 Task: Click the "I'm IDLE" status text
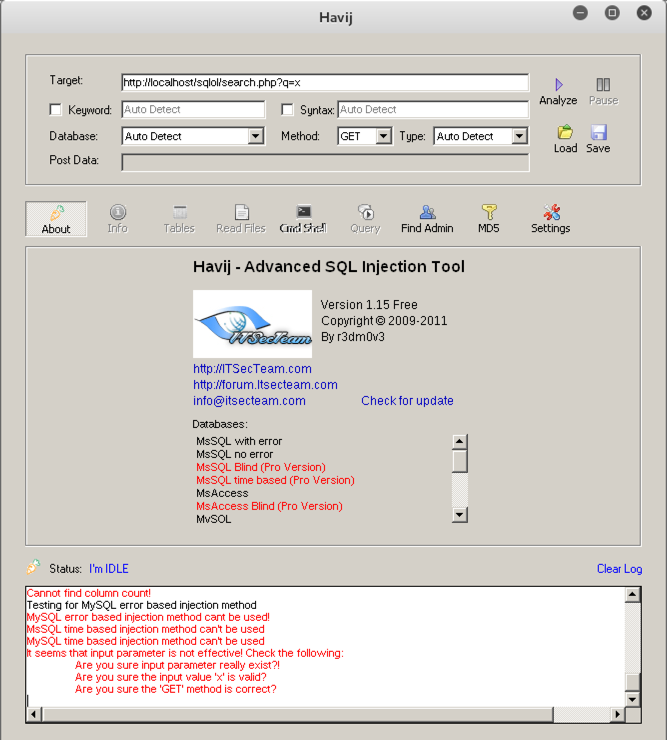[x=109, y=569]
